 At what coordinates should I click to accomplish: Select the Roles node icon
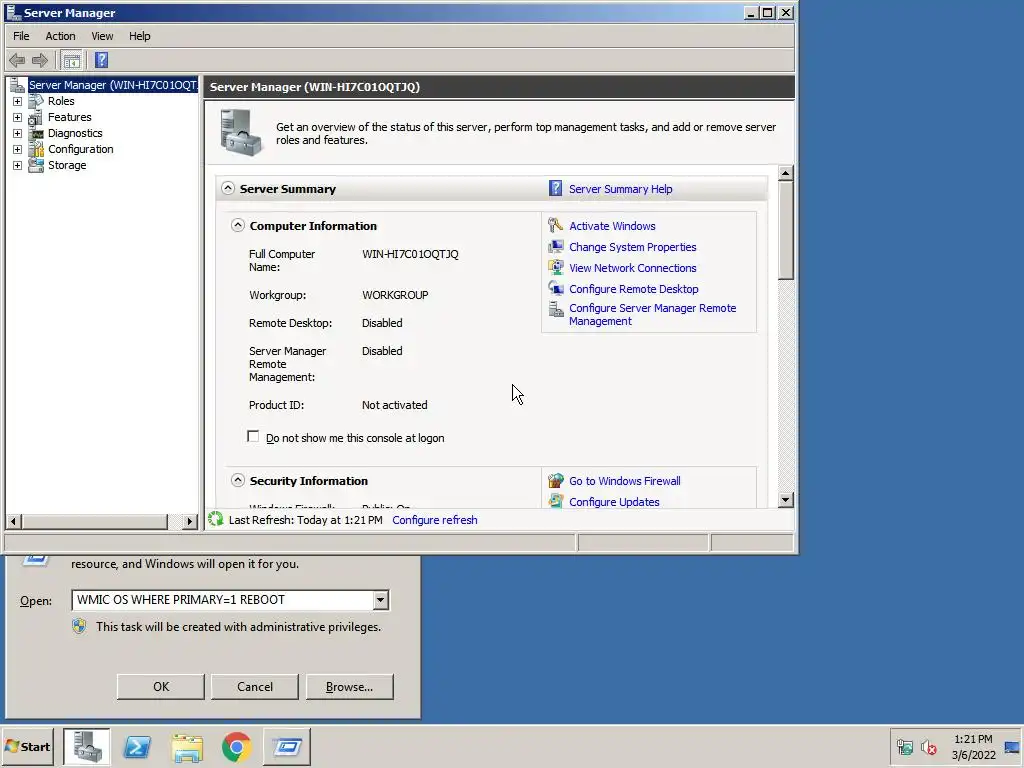pos(36,101)
